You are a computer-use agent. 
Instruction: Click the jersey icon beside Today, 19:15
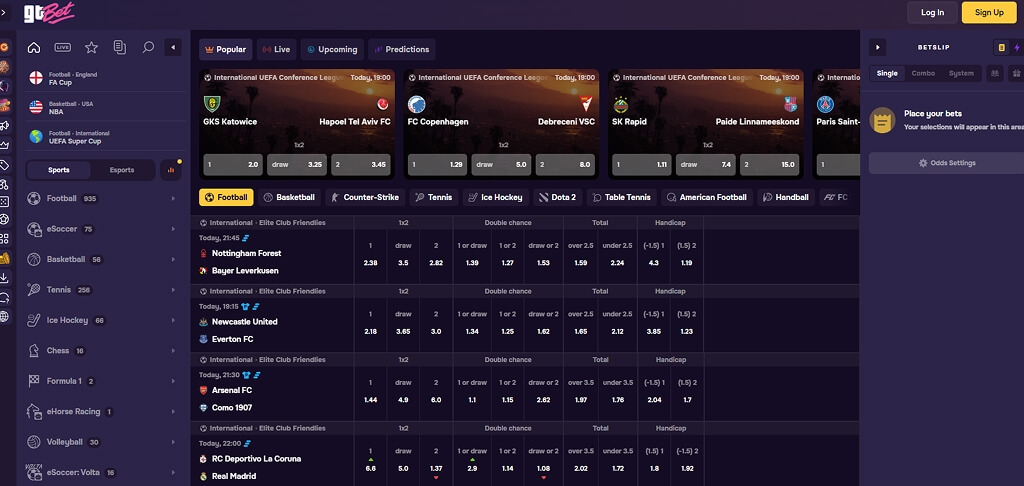[246, 306]
